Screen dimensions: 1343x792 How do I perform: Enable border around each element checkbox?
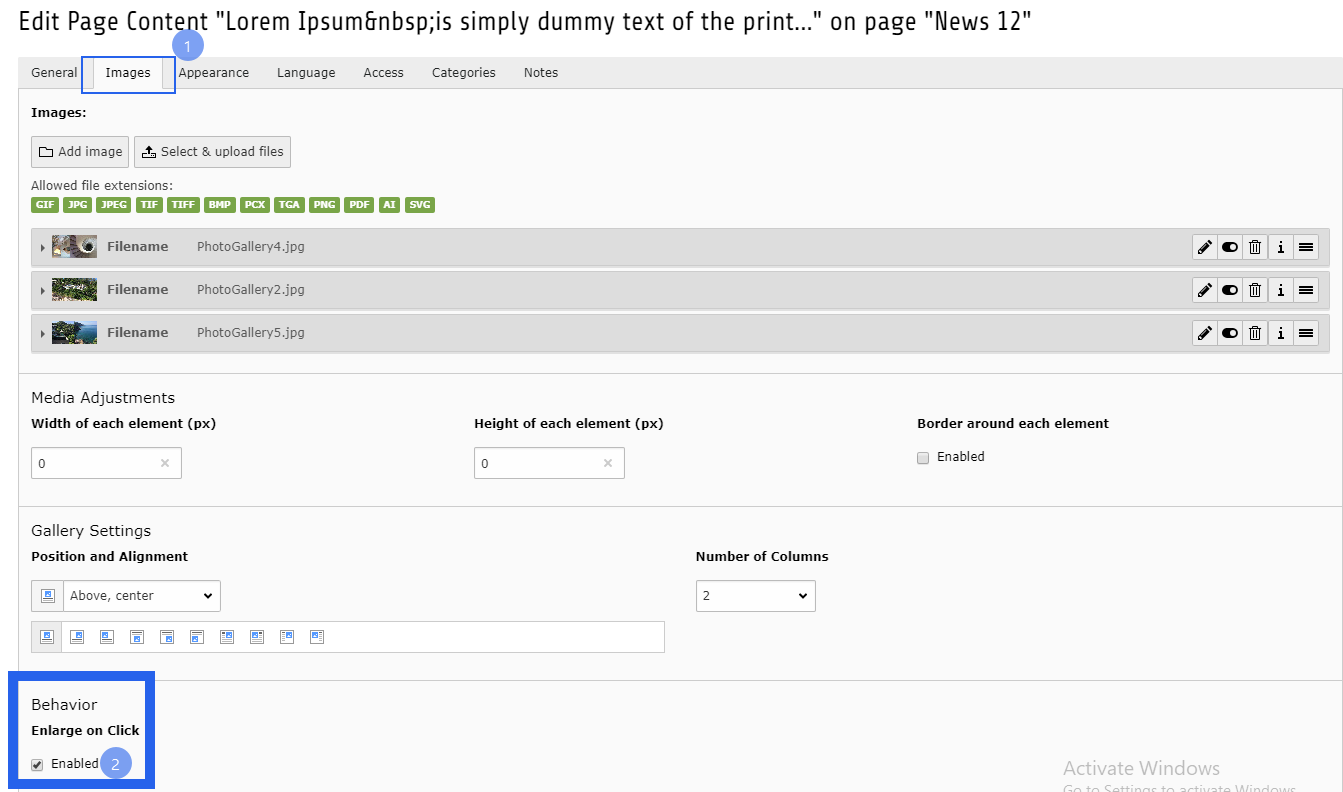click(924, 457)
